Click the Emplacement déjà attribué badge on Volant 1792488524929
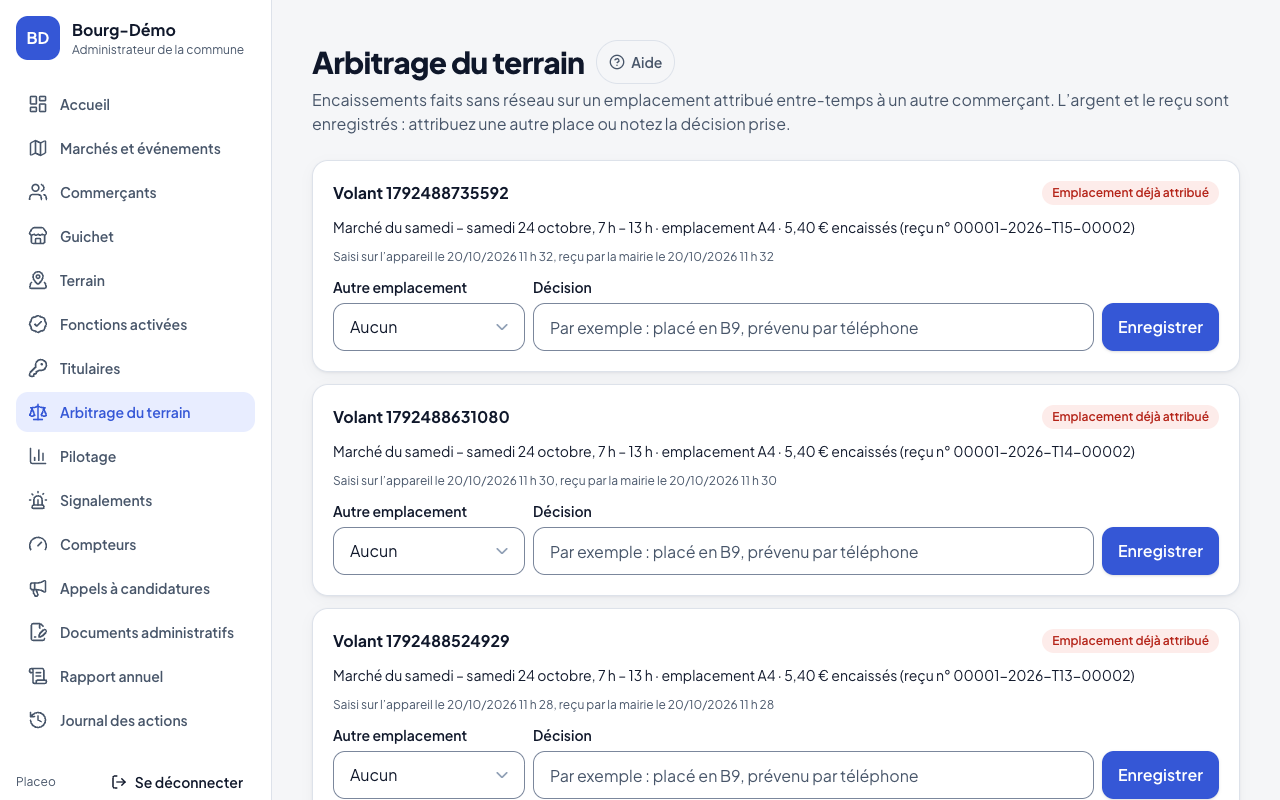This screenshot has height=800, width=1280. pyautogui.click(x=1130, y=641)
